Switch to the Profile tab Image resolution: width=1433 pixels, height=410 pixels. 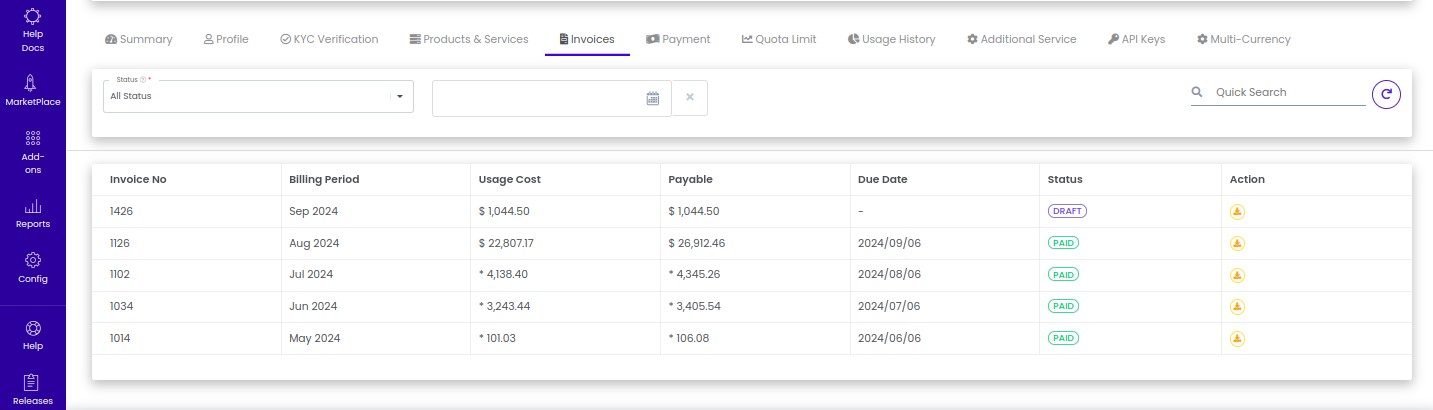(x=226, y=39)
